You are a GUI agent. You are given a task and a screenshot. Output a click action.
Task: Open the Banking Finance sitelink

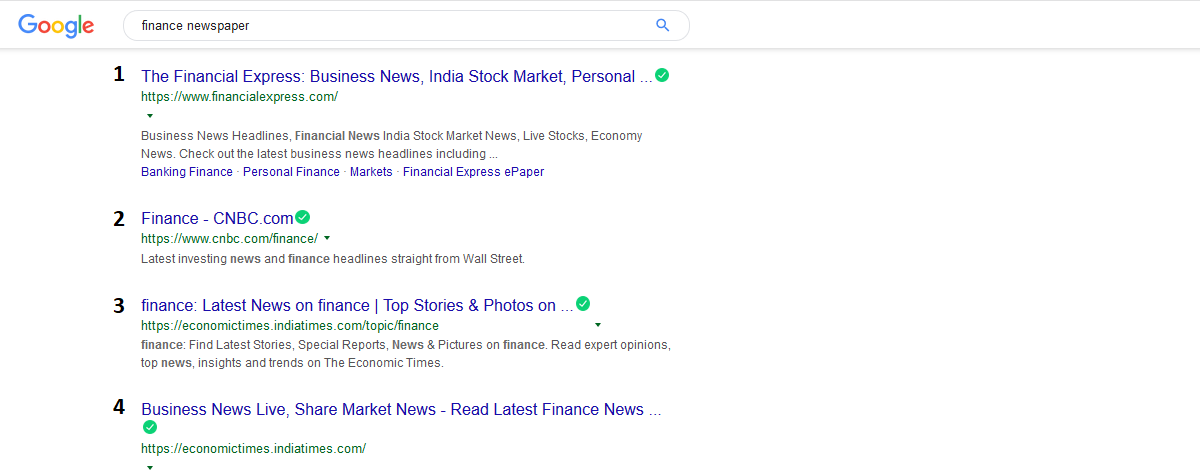[187, 172]
